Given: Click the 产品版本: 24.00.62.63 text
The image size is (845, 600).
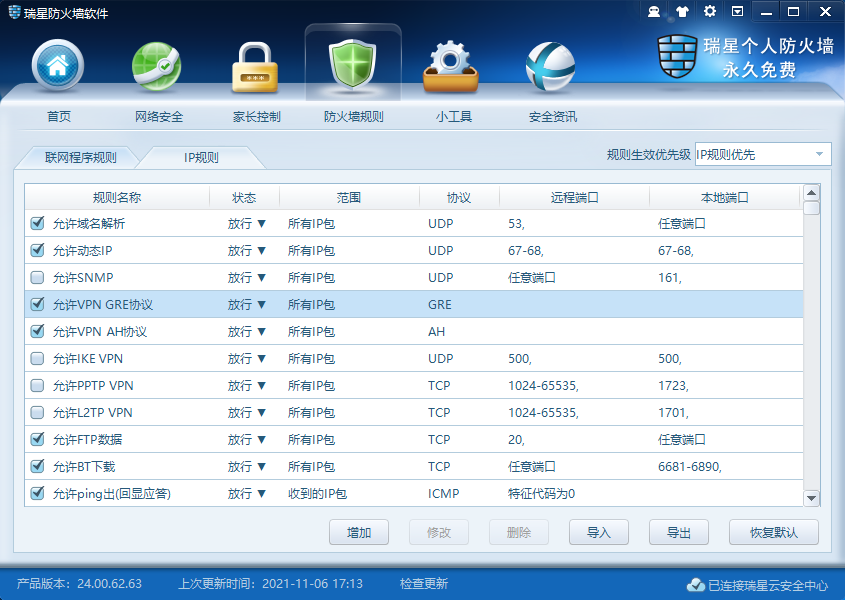Looking at the screenshot, I should coord(79,584).
